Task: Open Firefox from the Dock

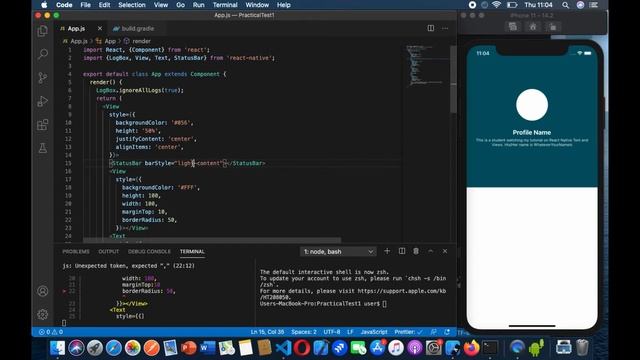Action: 471,348
